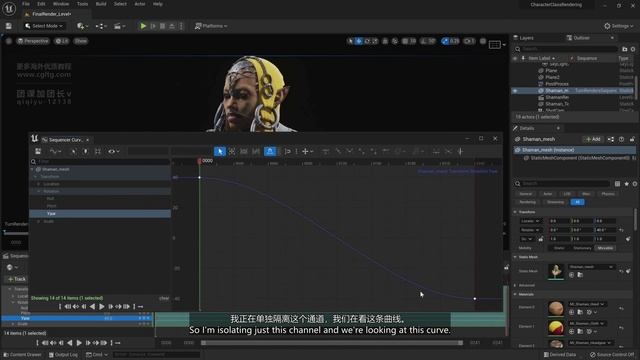
Task: Select the Yaw channel in Curve Editor tree
Action: coord(100,213)
